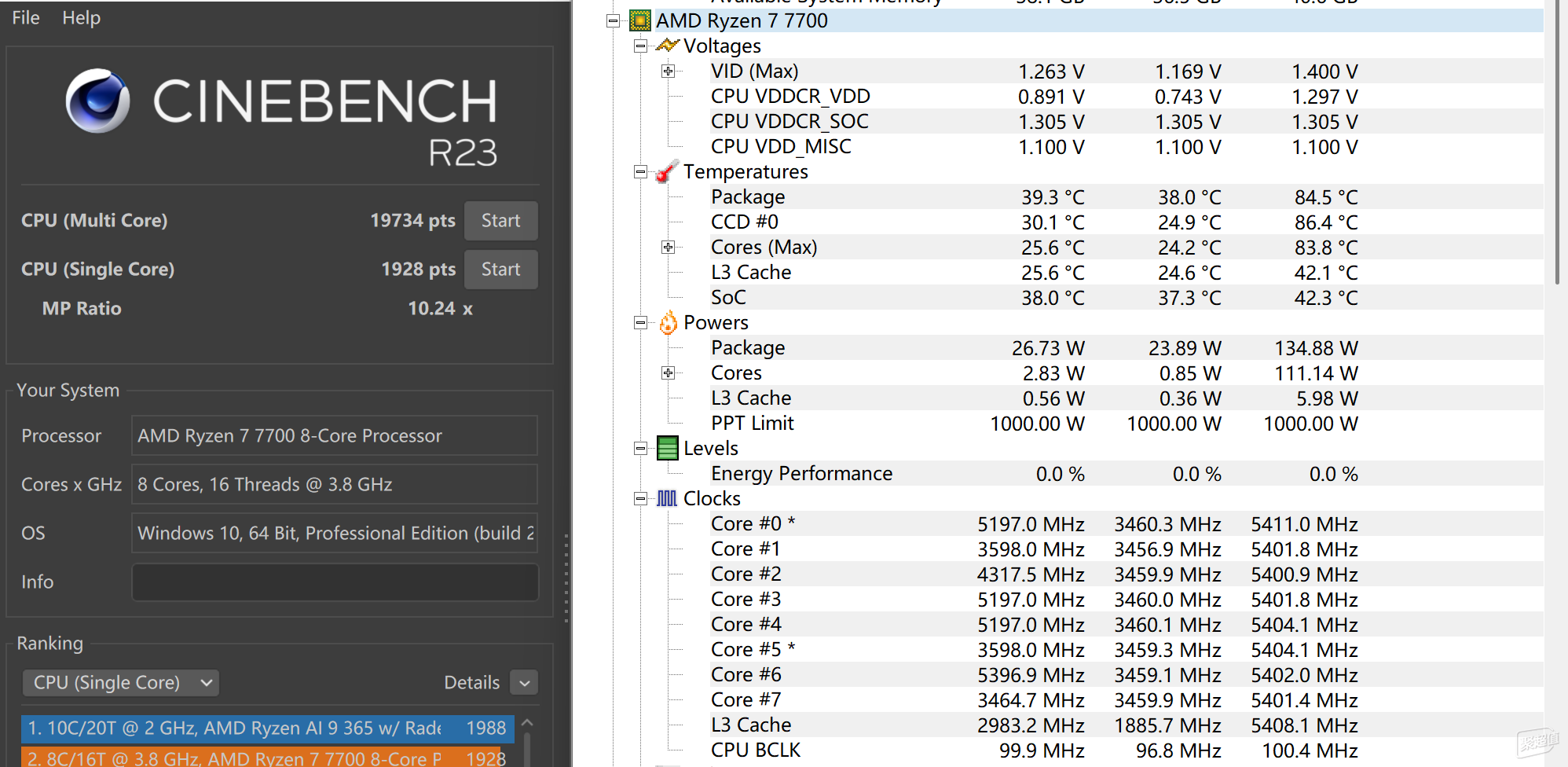Start the CPU Single Core benchmark

pos(500,270)
